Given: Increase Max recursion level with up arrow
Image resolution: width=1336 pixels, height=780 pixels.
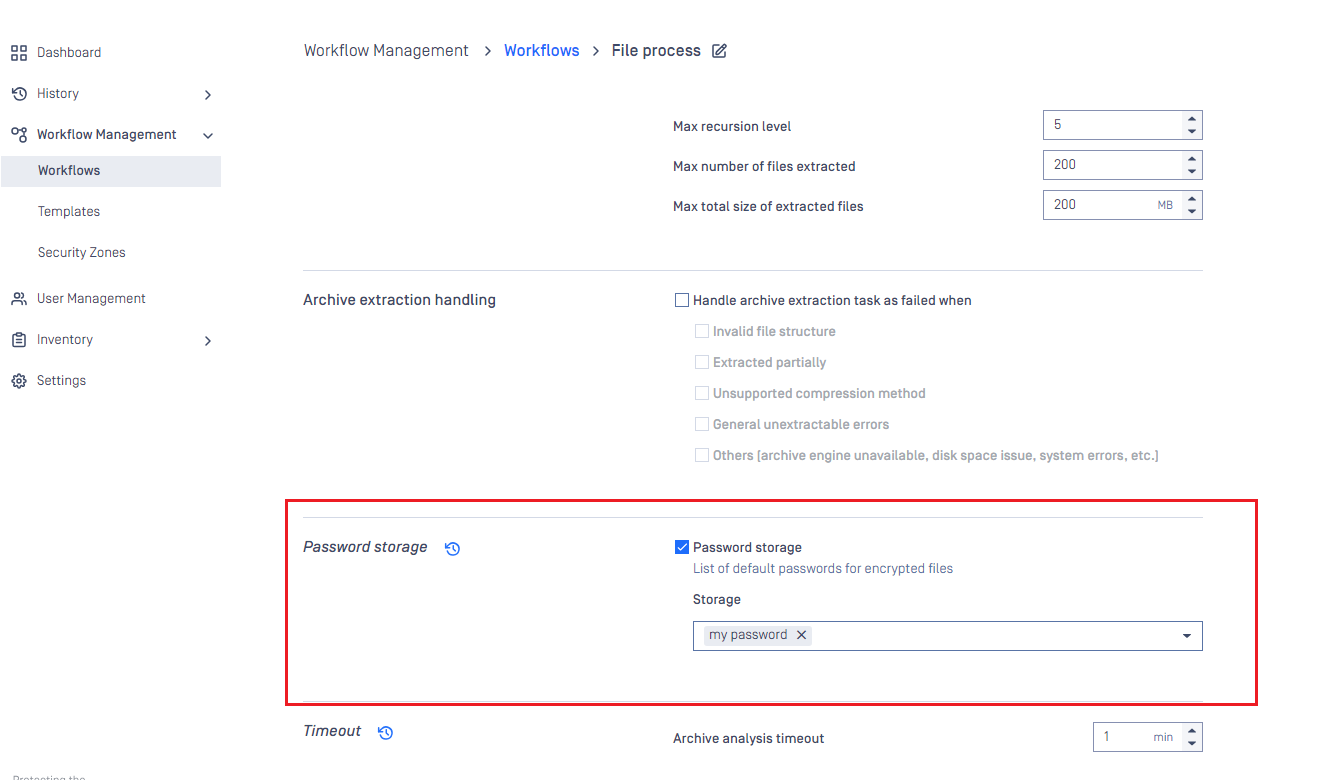Looking at the screenshot, I should (1191, 119).
